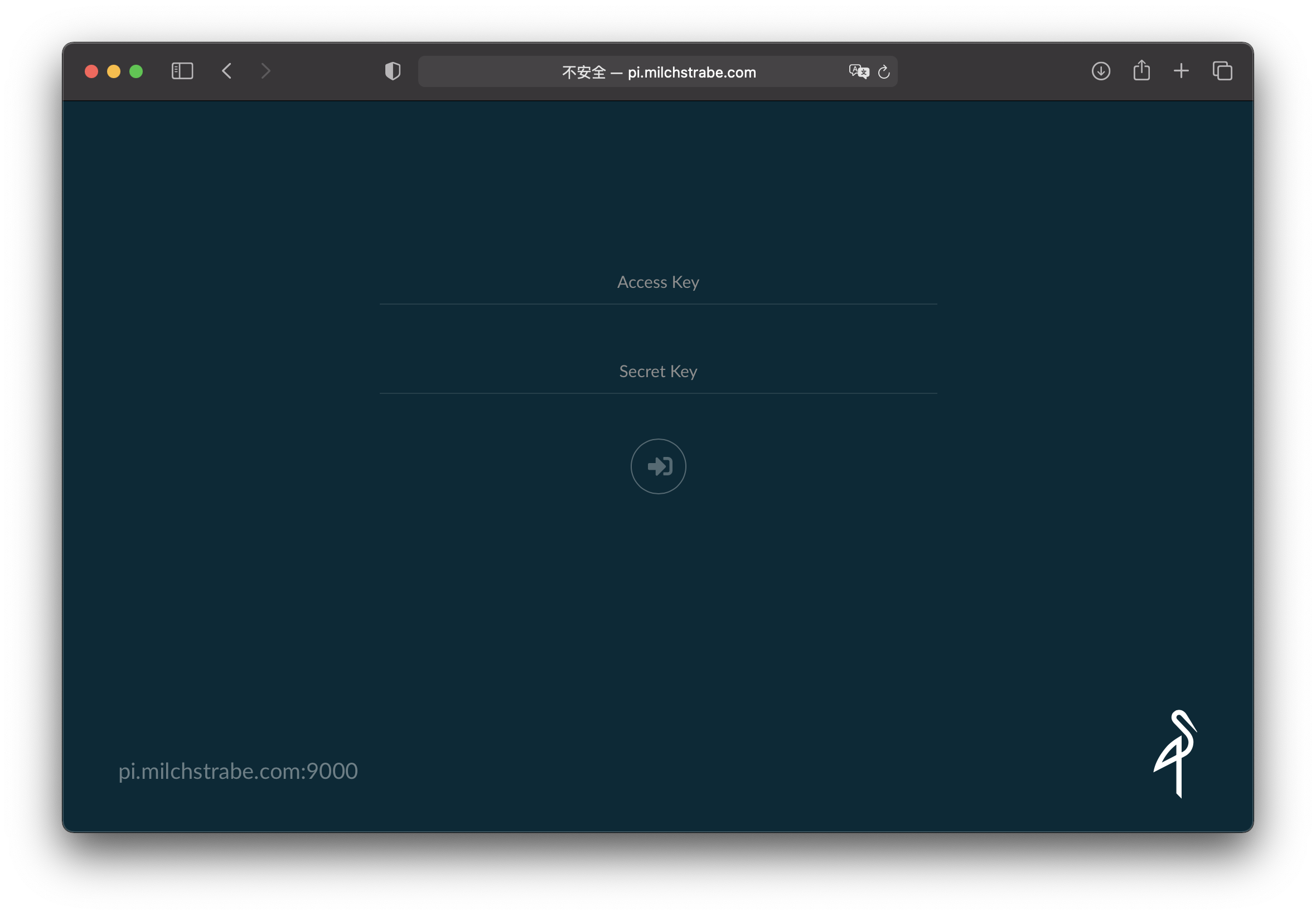Show the tab overview
1316x915 pixels.
coord(1222,71)
